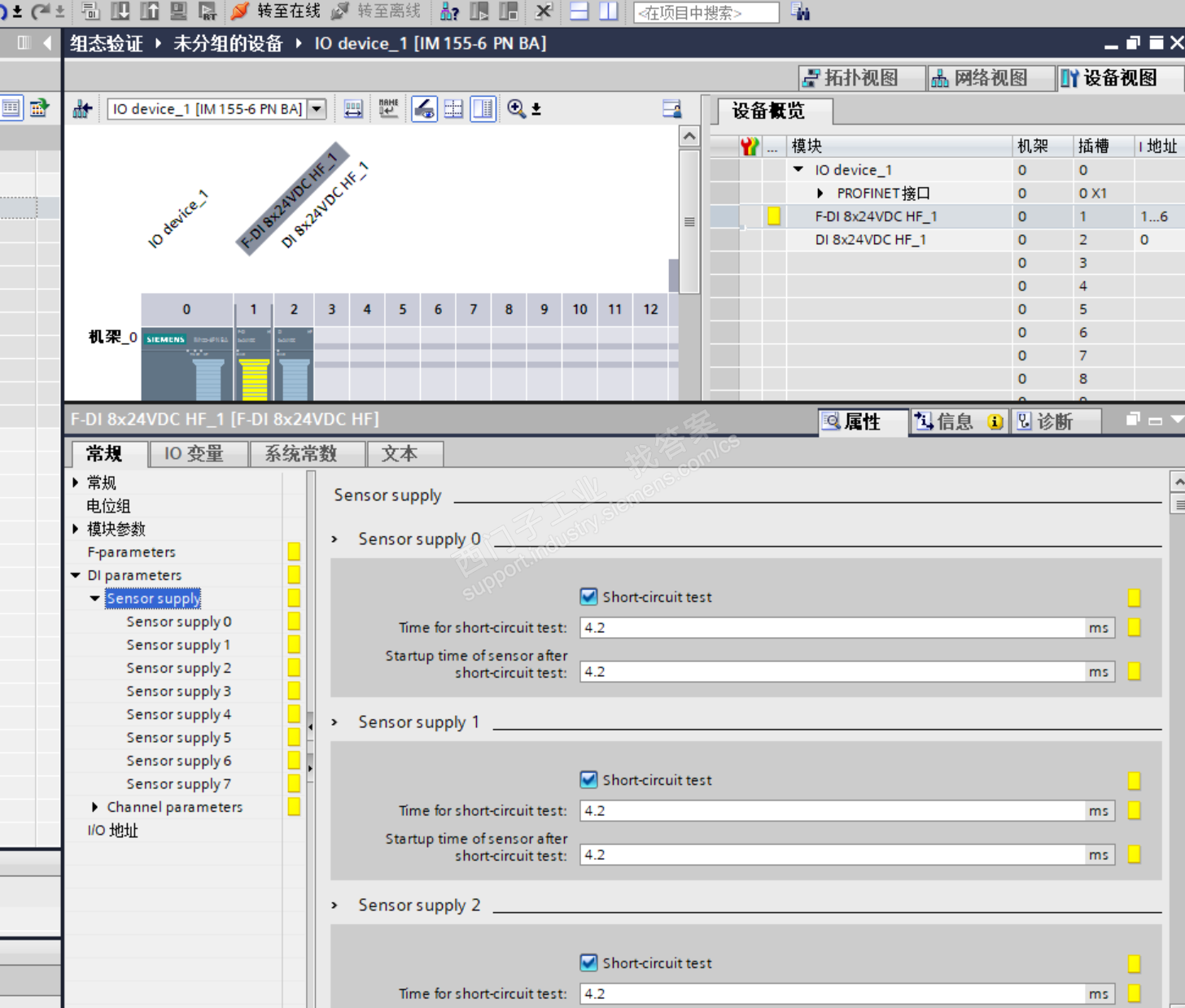Toggle Short-circuit test for Sensor supply 1
Viewport: 1185px width, 1008px height.
click(x=589, y=780)
